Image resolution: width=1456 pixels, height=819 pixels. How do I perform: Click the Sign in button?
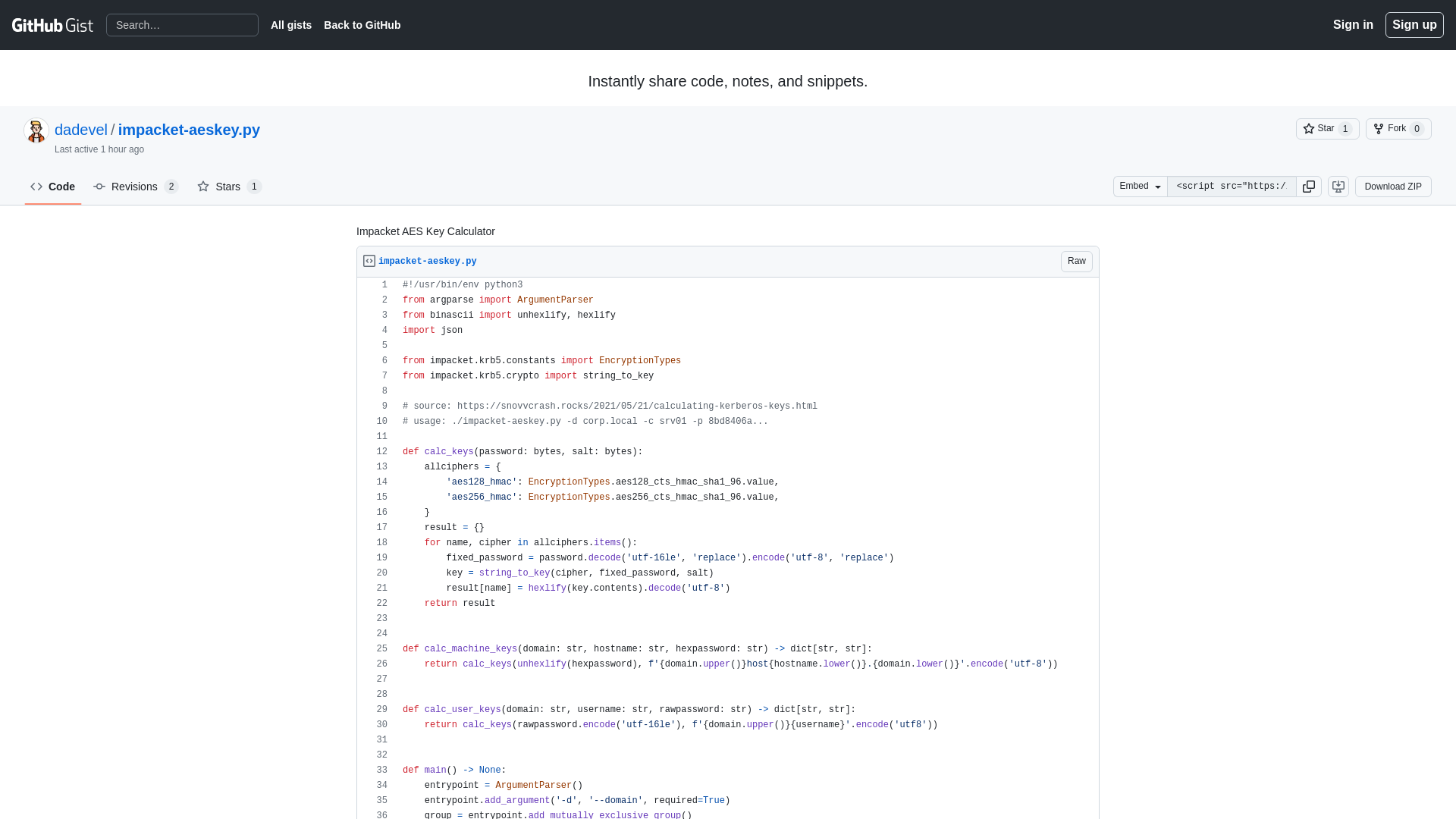[1353, 24]
